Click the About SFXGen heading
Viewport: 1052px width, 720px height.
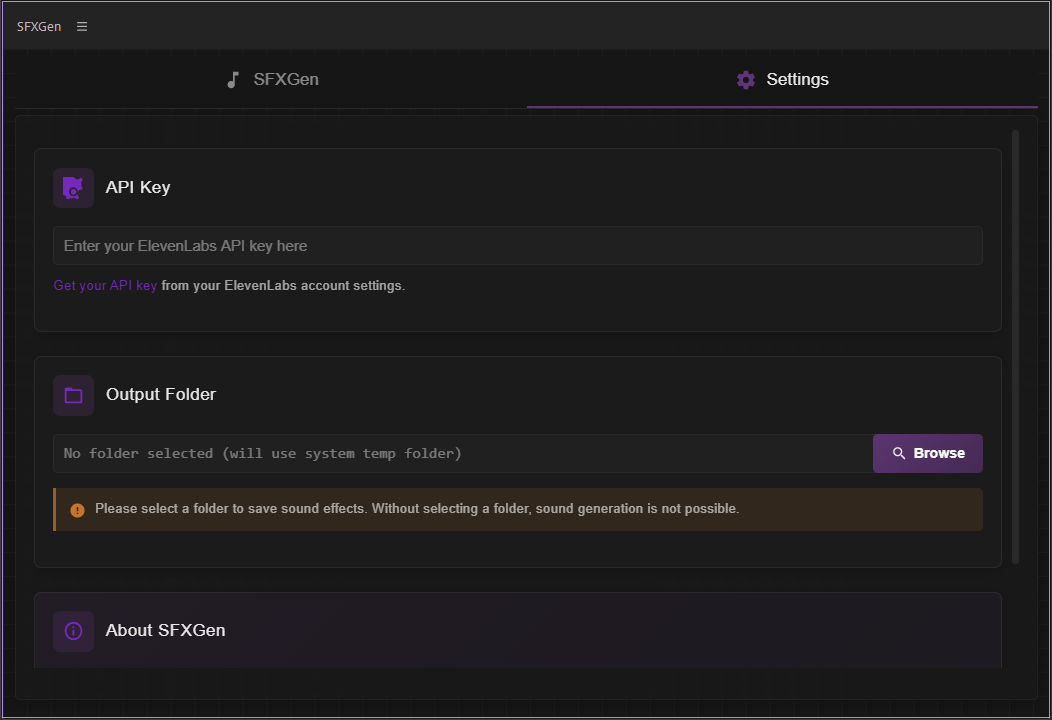(x=166, y=631)
